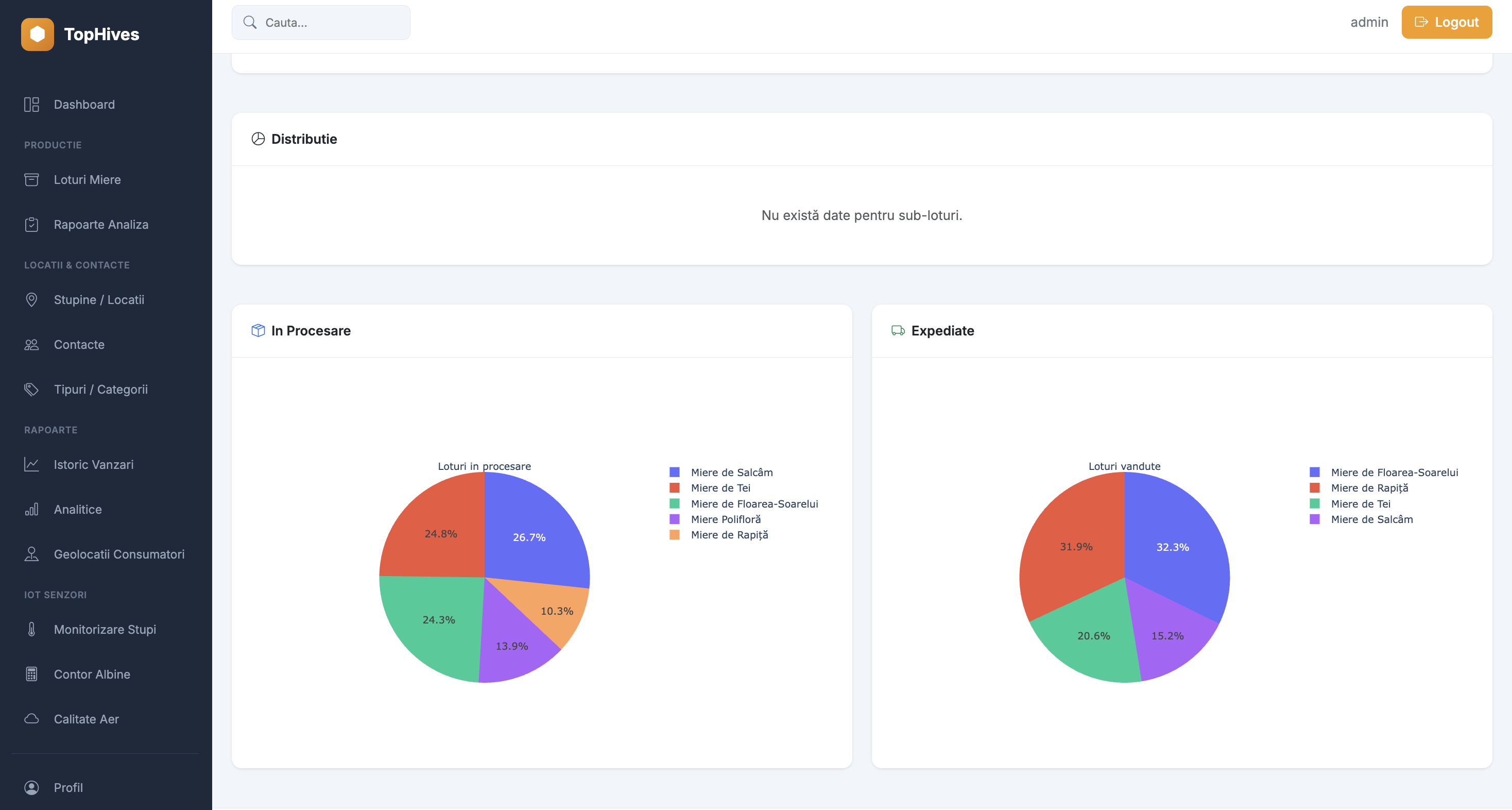The height and width of the screenshot is (810, 1512).
Task: Toggle Miere de Floarea-Soarelui in Expediate legend
Action: 1394,472
